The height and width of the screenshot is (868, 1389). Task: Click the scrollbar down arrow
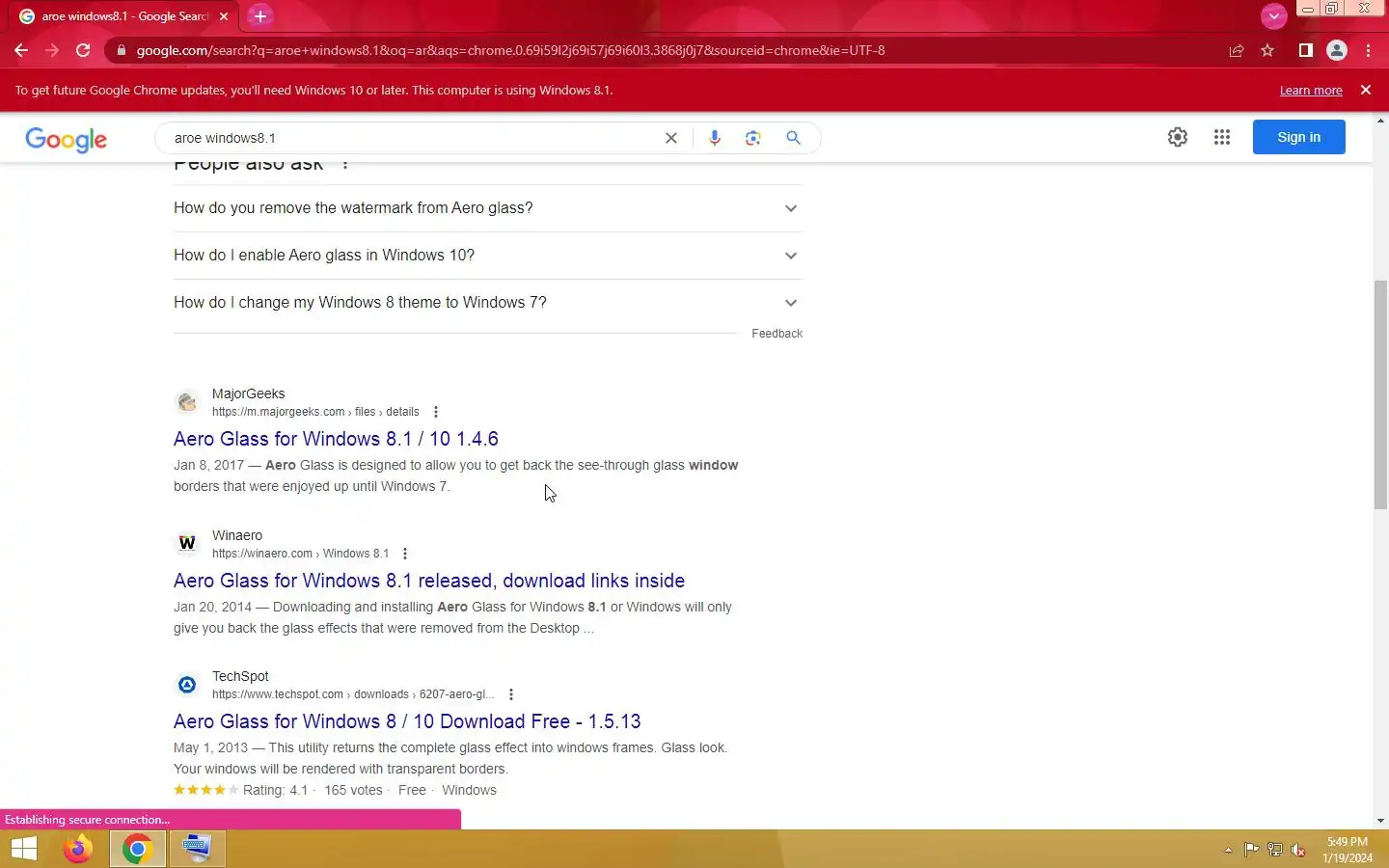click(x=1380, y=821)
